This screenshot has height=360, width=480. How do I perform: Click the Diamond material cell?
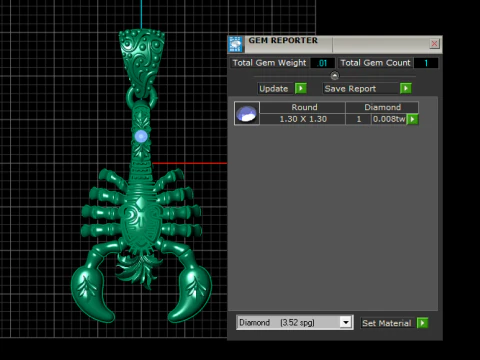(382, 107)
